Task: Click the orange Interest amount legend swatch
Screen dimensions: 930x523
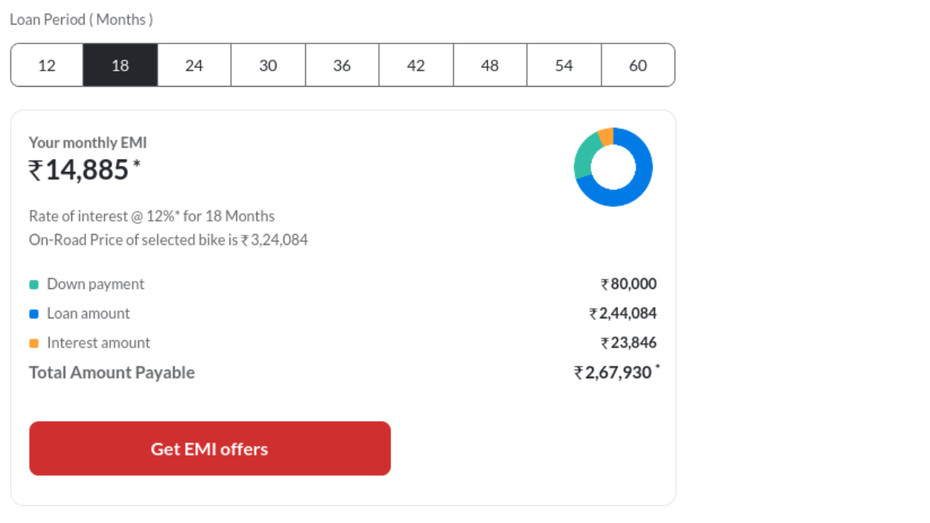Action: (x=34, y=343)
